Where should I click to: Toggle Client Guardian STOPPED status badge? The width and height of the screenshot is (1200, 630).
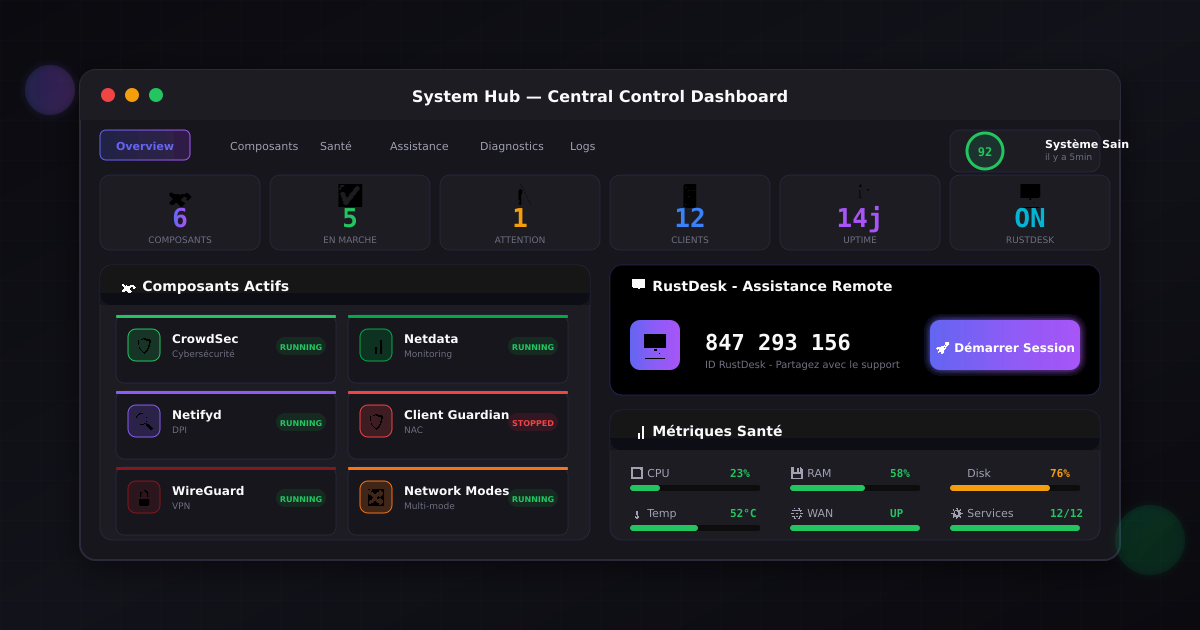click(x=533, y=423)
